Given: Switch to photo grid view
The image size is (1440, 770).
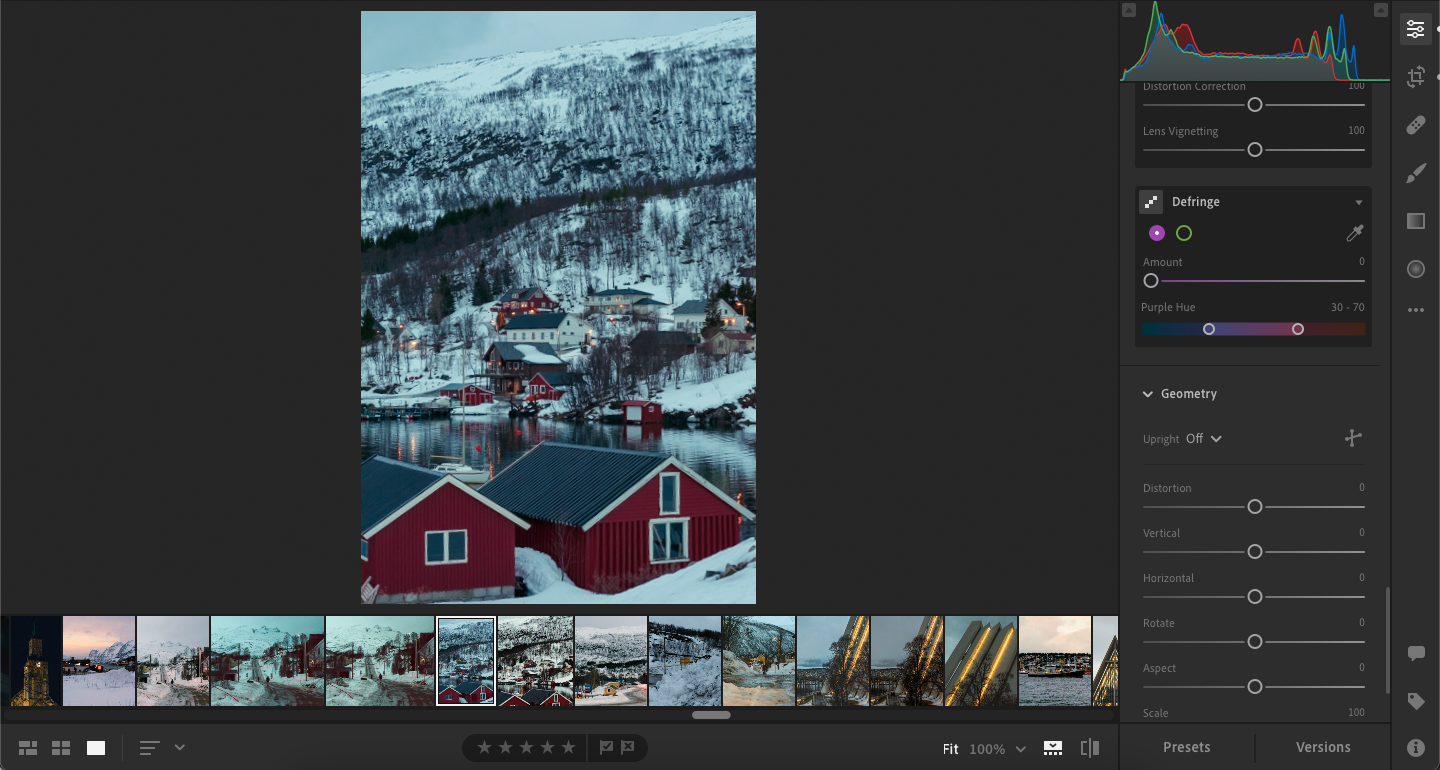Looking at the screenshot, I should [x=28, y=748].
